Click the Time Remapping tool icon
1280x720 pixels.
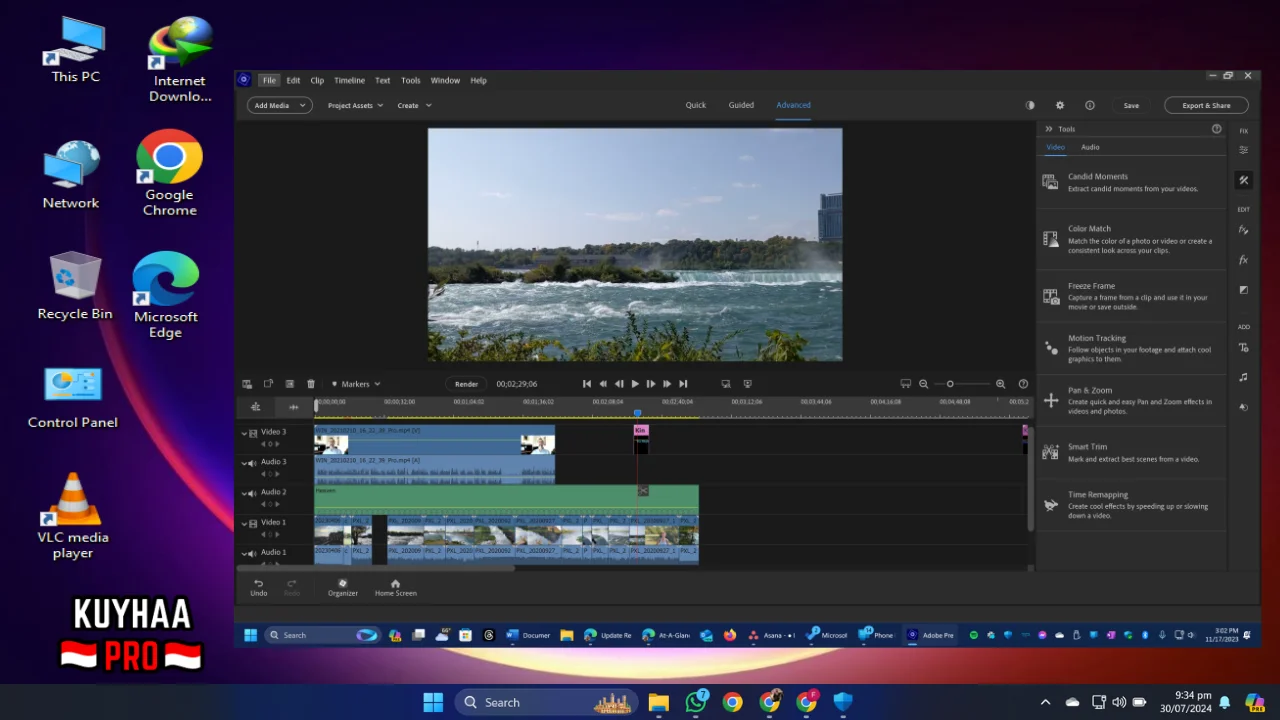[x=1050, y=504]
